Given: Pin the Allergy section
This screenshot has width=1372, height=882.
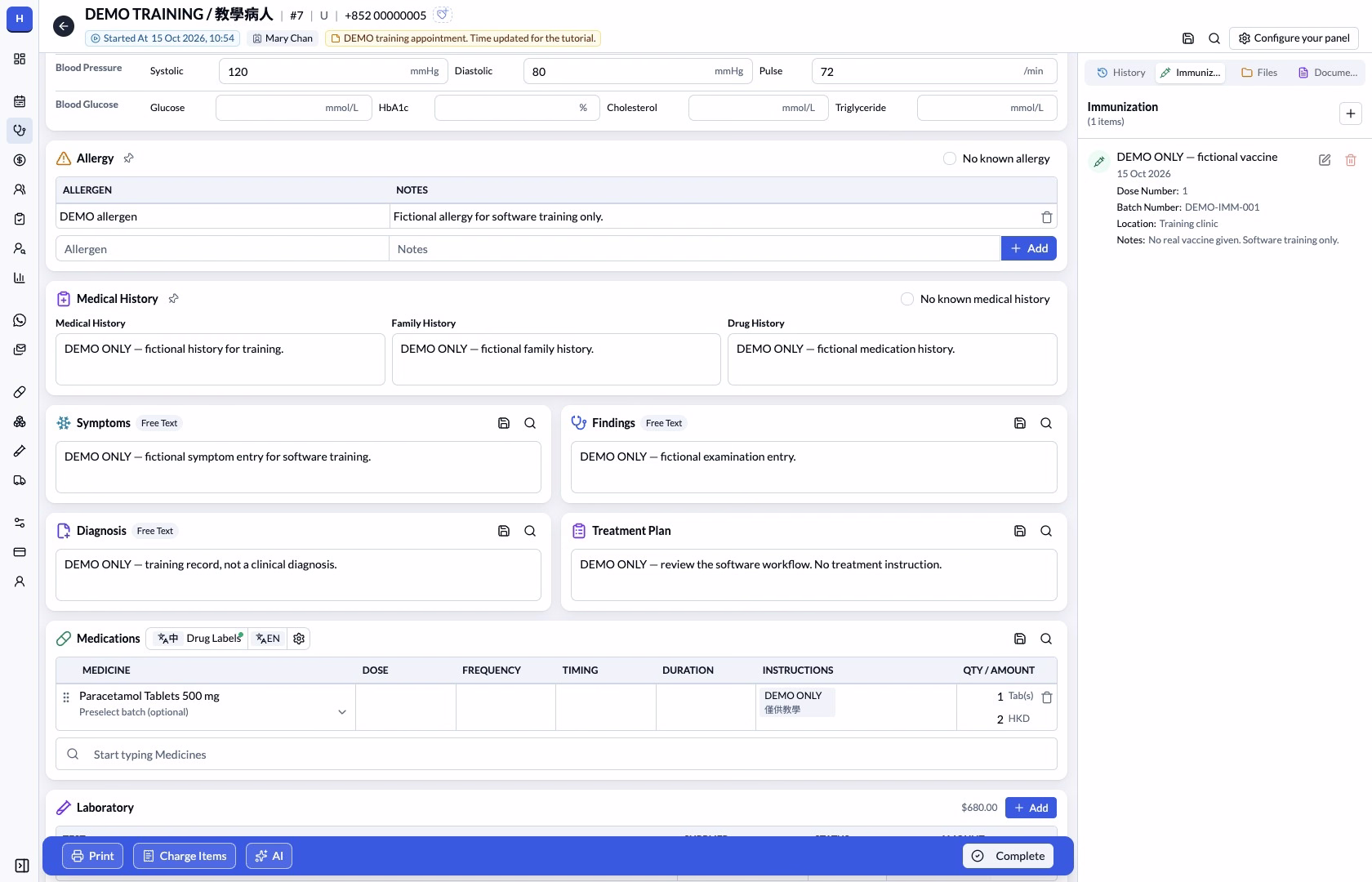Looking at the screenshot, I should pos(128,158).
